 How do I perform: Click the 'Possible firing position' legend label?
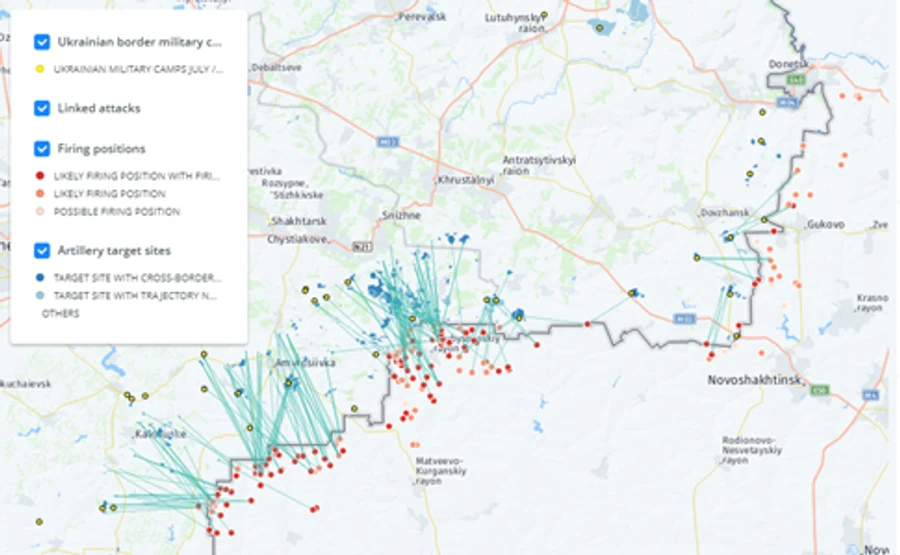[117, 211]
